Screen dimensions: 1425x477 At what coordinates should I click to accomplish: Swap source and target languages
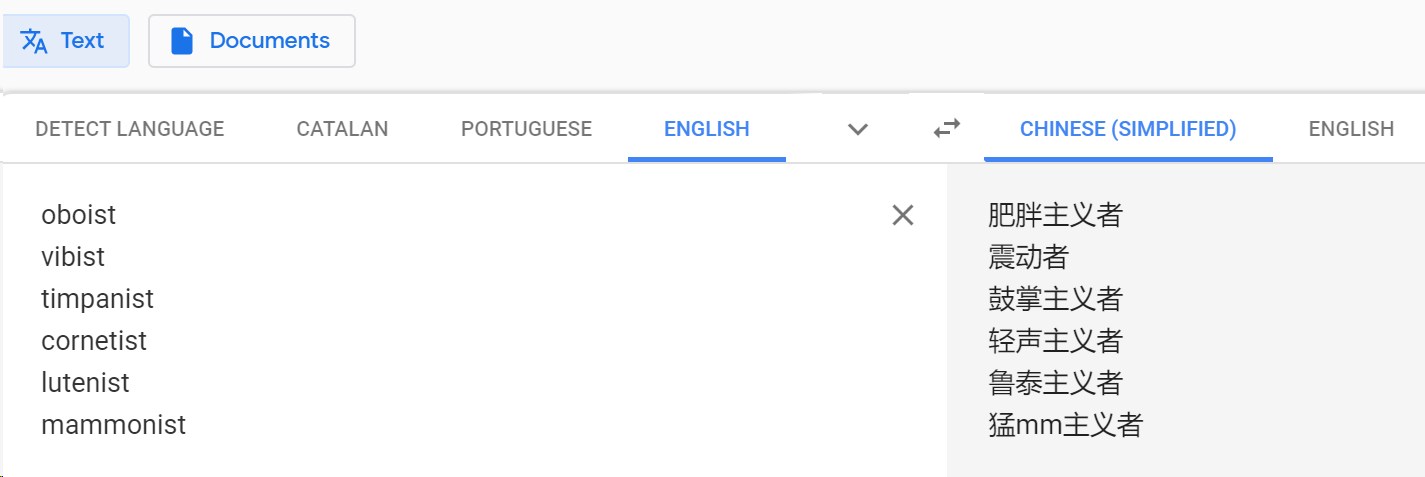coord(946,128)
